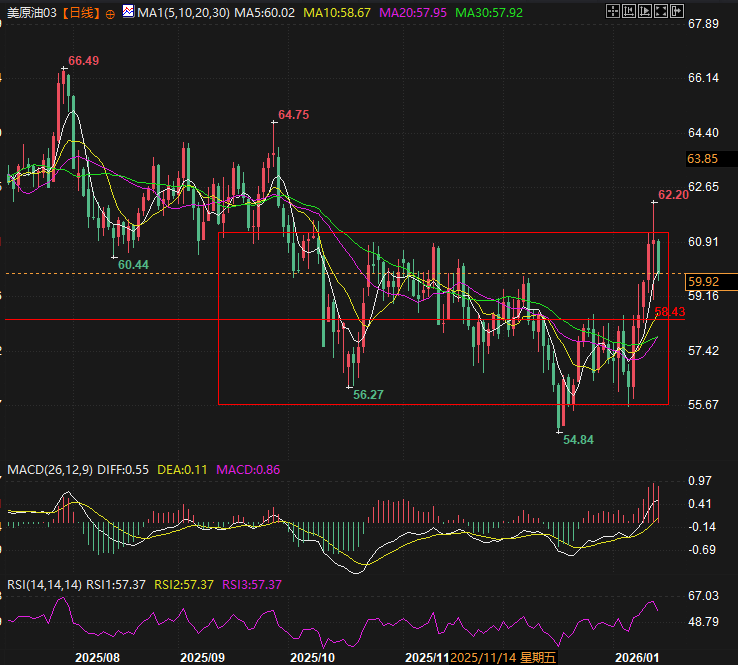This screenshot has height=665, width=738.
Task: Click the panel export arrow icon
Action: (x=677, y=11)
